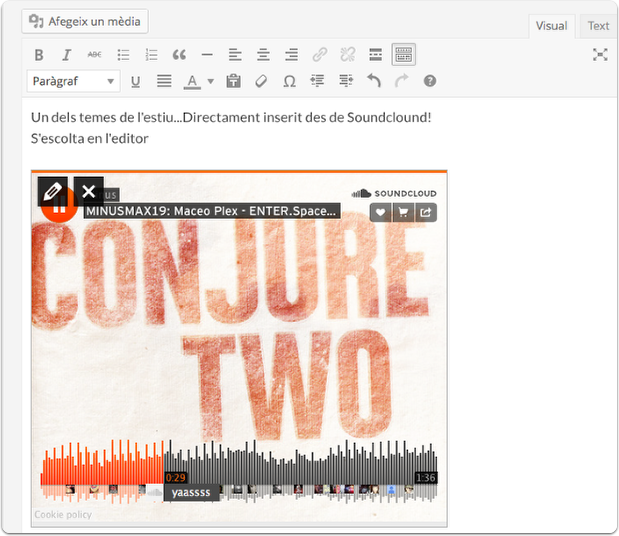Screen dimensions: 619x536
Task: Align text left
Action: click(x=235, y=55)
